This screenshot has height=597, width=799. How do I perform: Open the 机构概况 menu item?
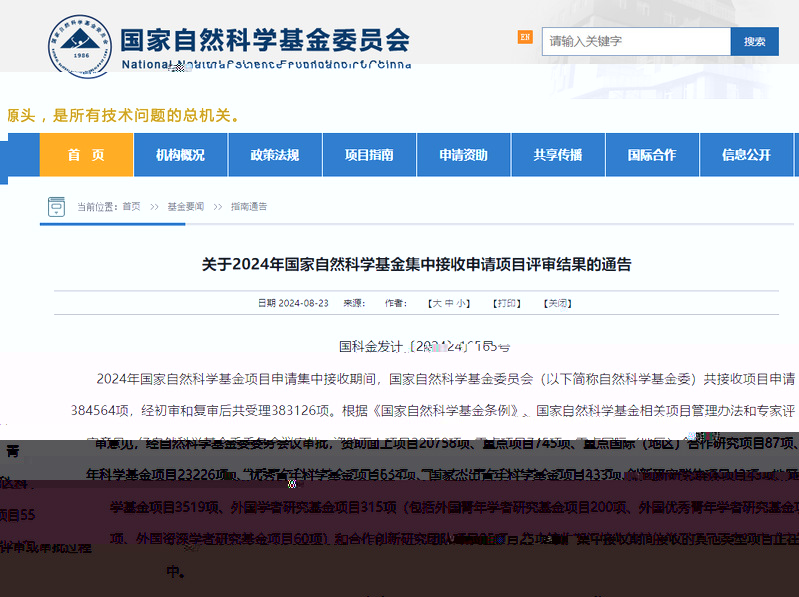[180, 155]
